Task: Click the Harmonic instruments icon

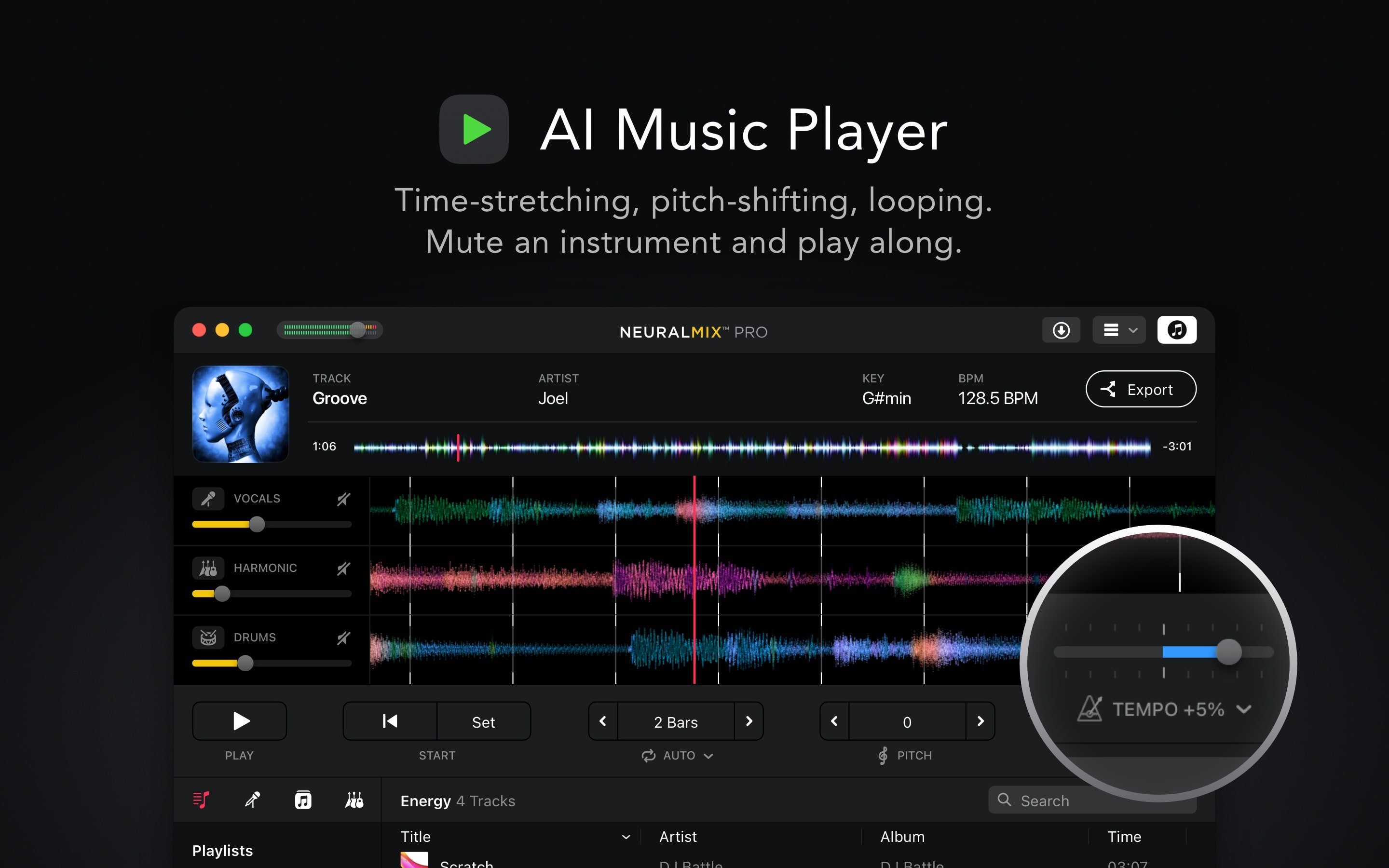Action: (x=208, y=568)
